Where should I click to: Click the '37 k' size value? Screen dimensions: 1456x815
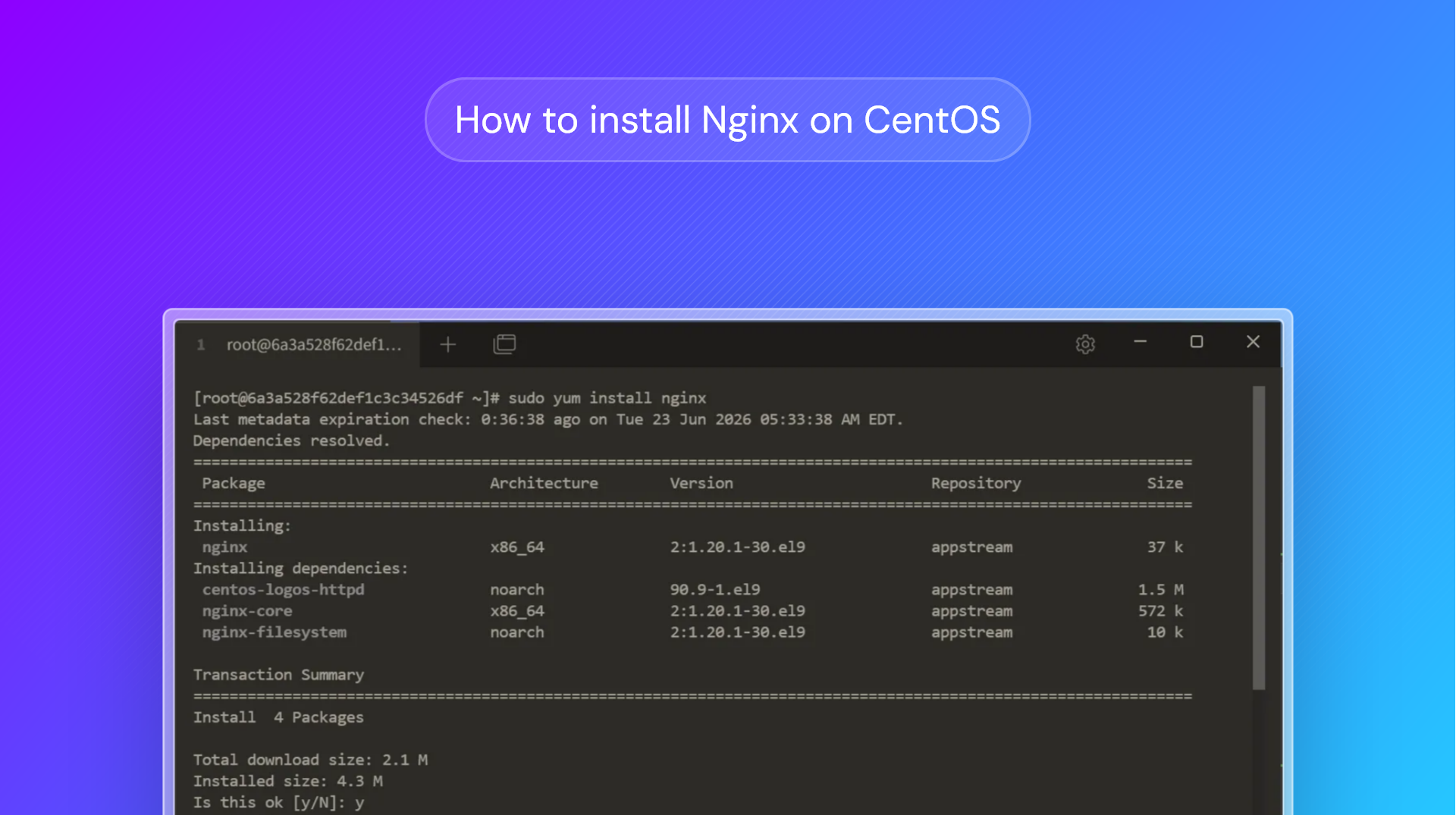click(1165, 547)
